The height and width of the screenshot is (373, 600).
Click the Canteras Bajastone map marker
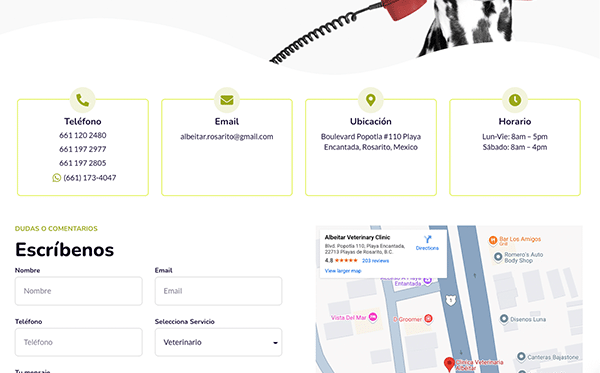pos(521,357)
